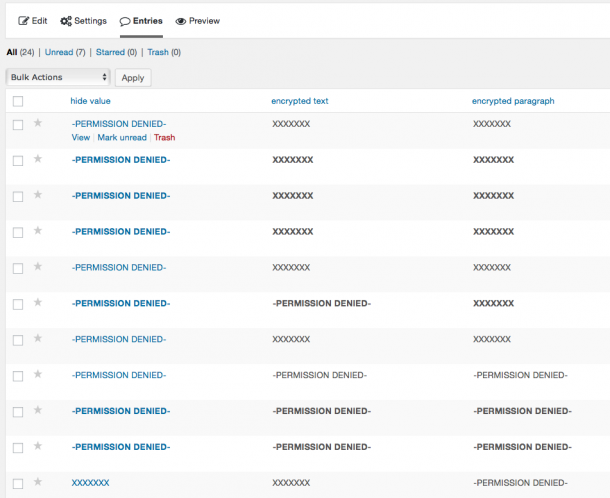Viewport: 610px width, 498px height.
Task: Check the eighth entry row checkbox
Action: point(18,376)
